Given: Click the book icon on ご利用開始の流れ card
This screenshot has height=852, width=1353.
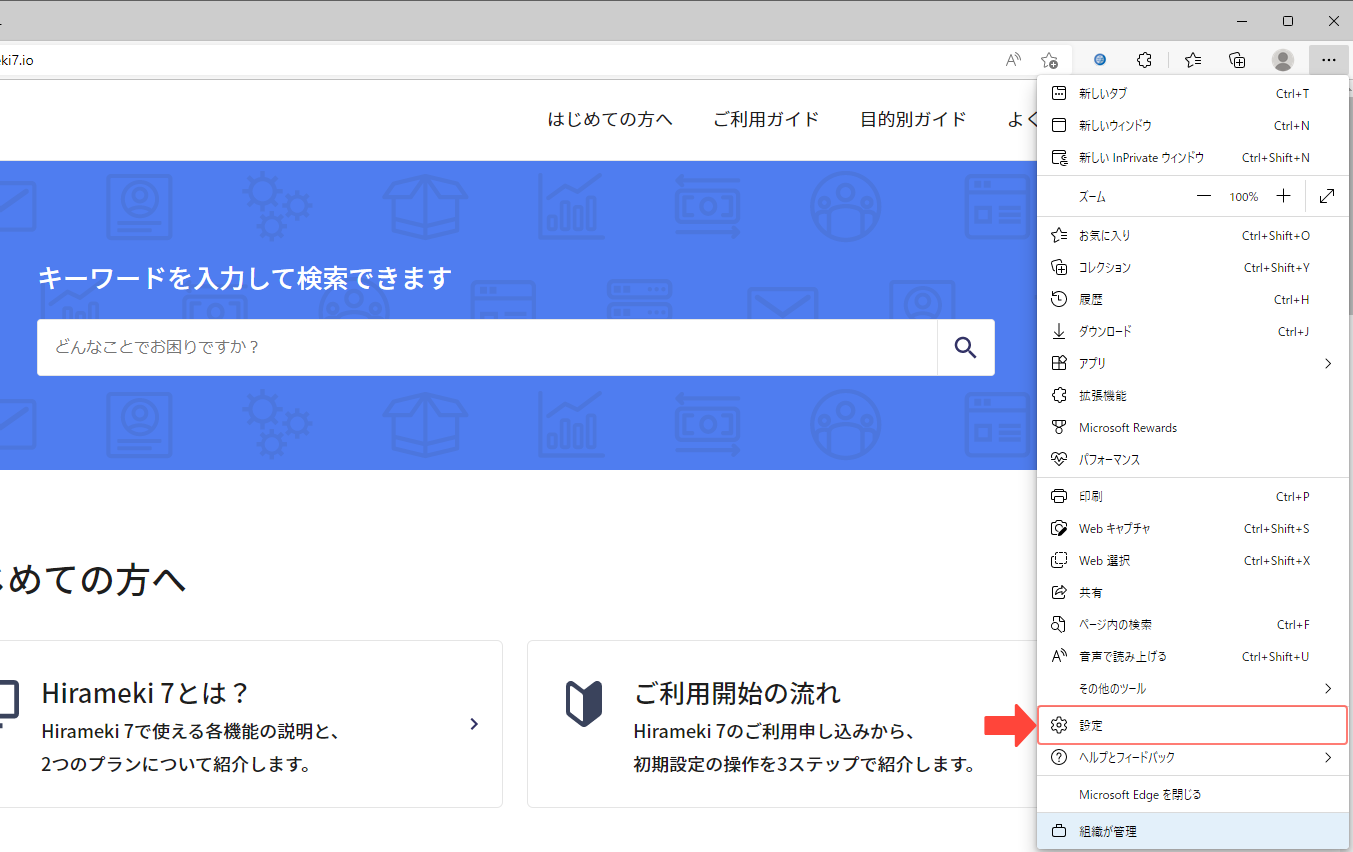Looking at the screenshot, I should 584,703.
